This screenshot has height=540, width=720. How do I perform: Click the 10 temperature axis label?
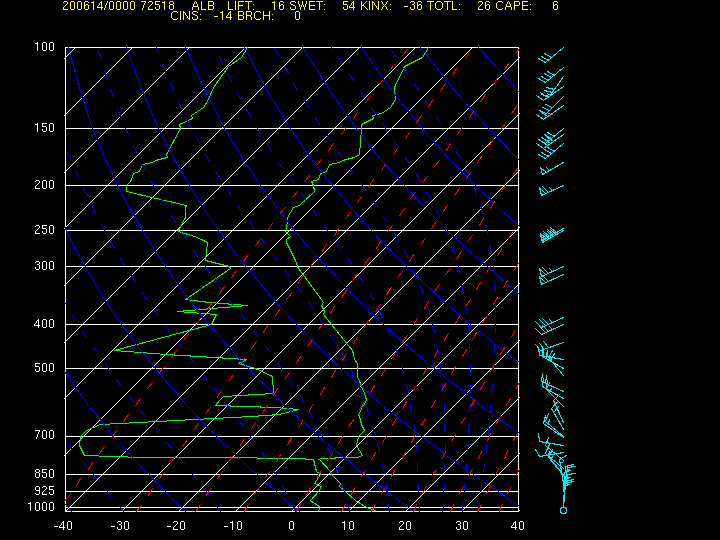(348, 526)
